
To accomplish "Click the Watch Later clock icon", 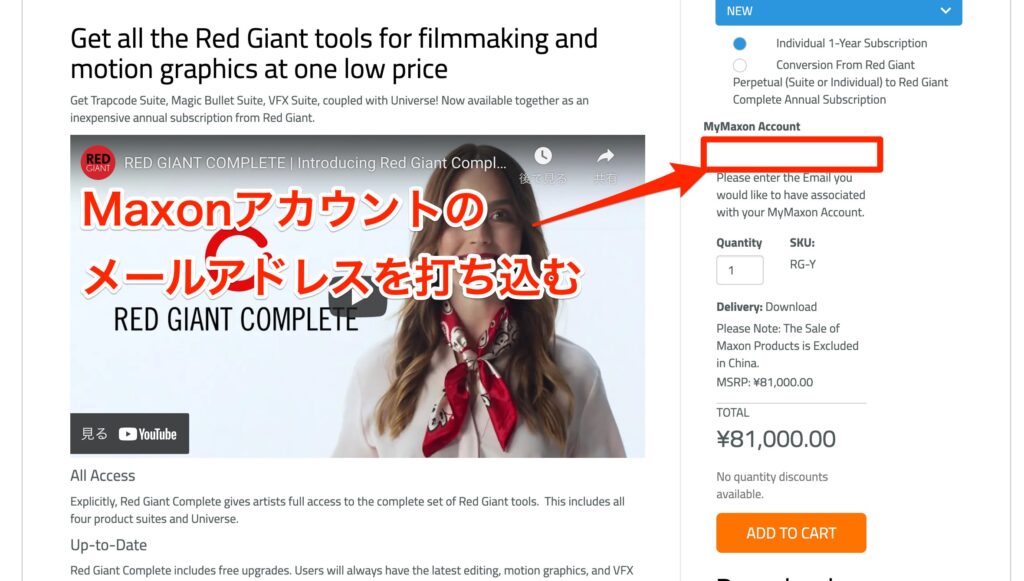I will point(543,156).
